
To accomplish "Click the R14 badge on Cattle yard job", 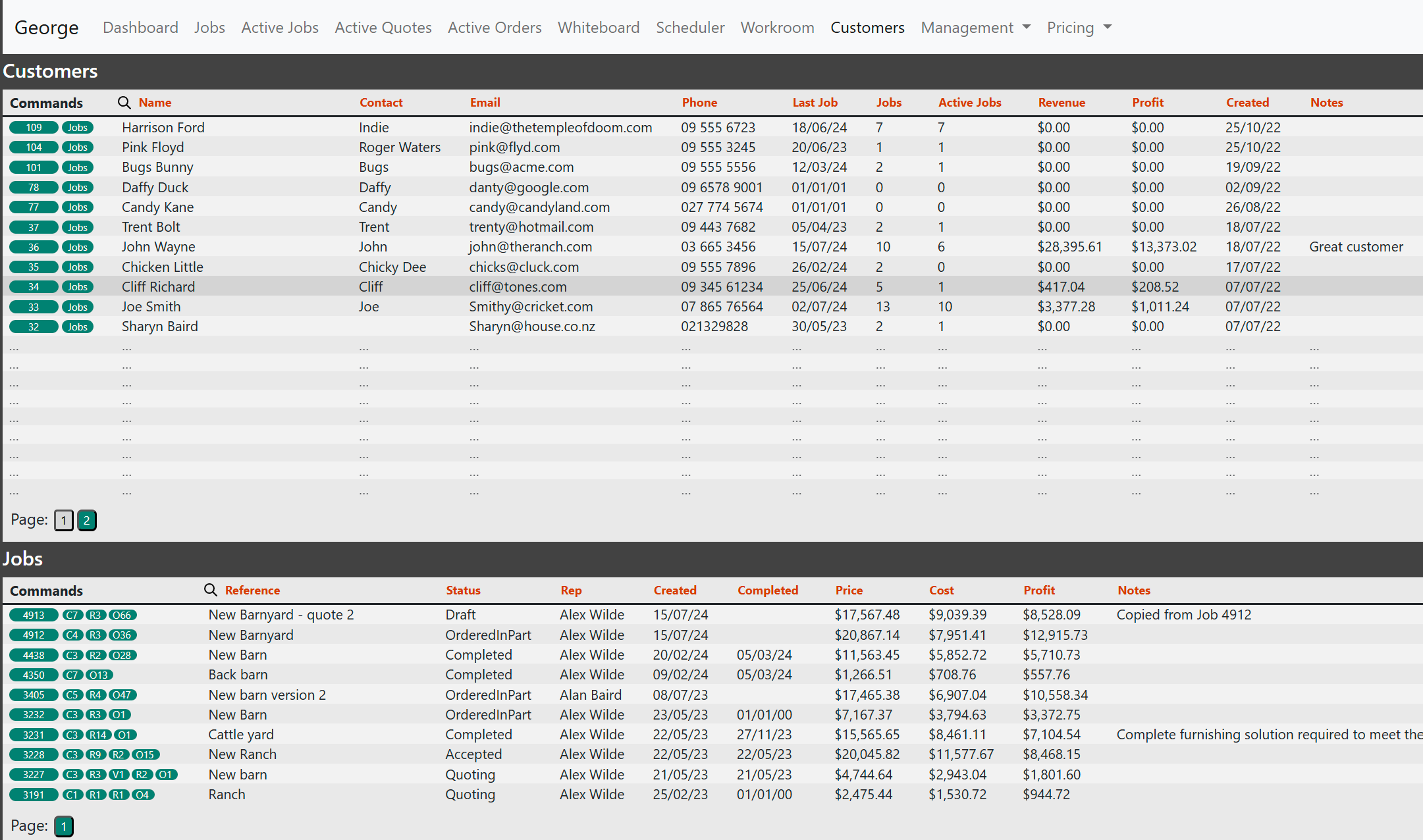I will click(98, 735).
